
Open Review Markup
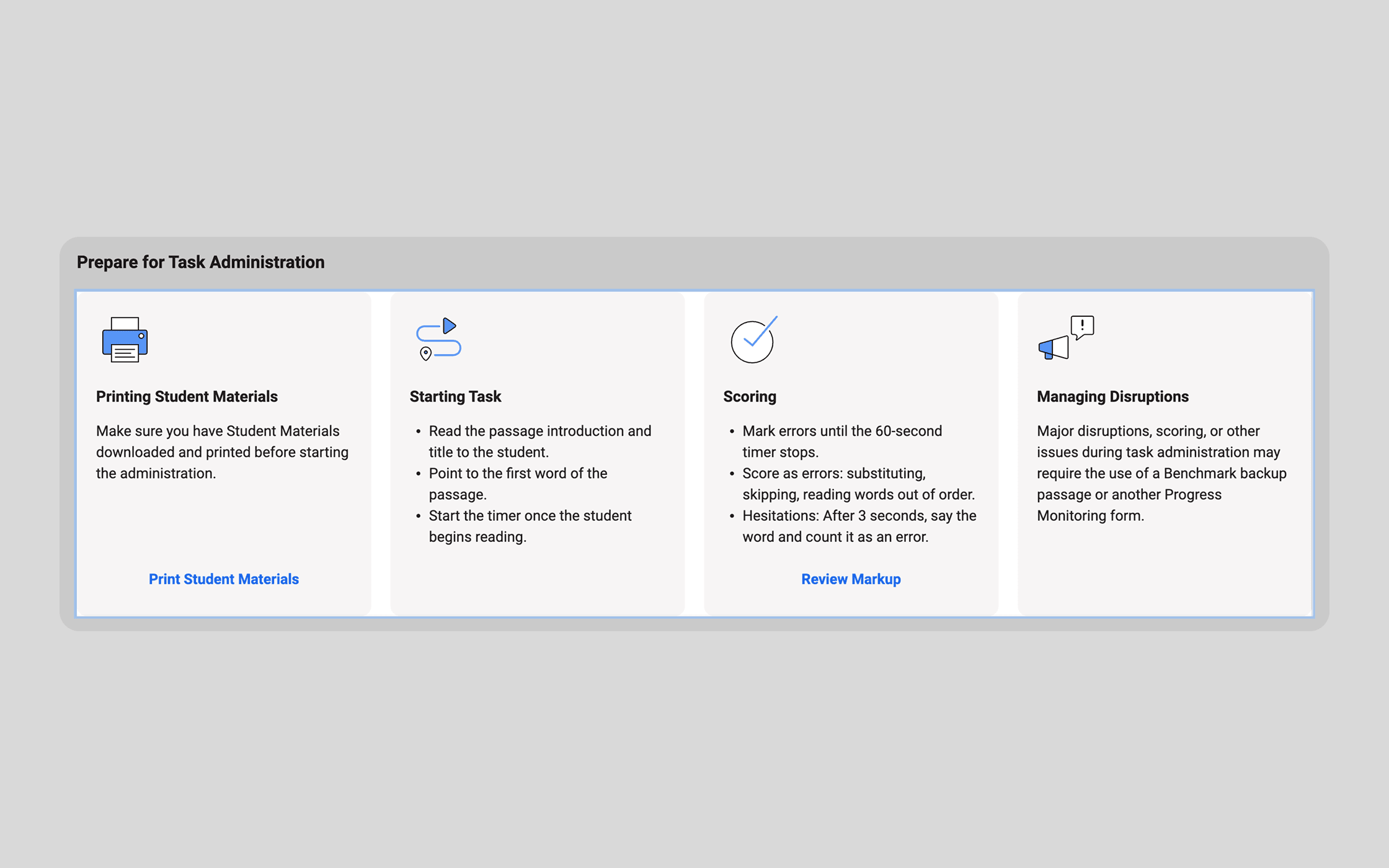[850, 579]
